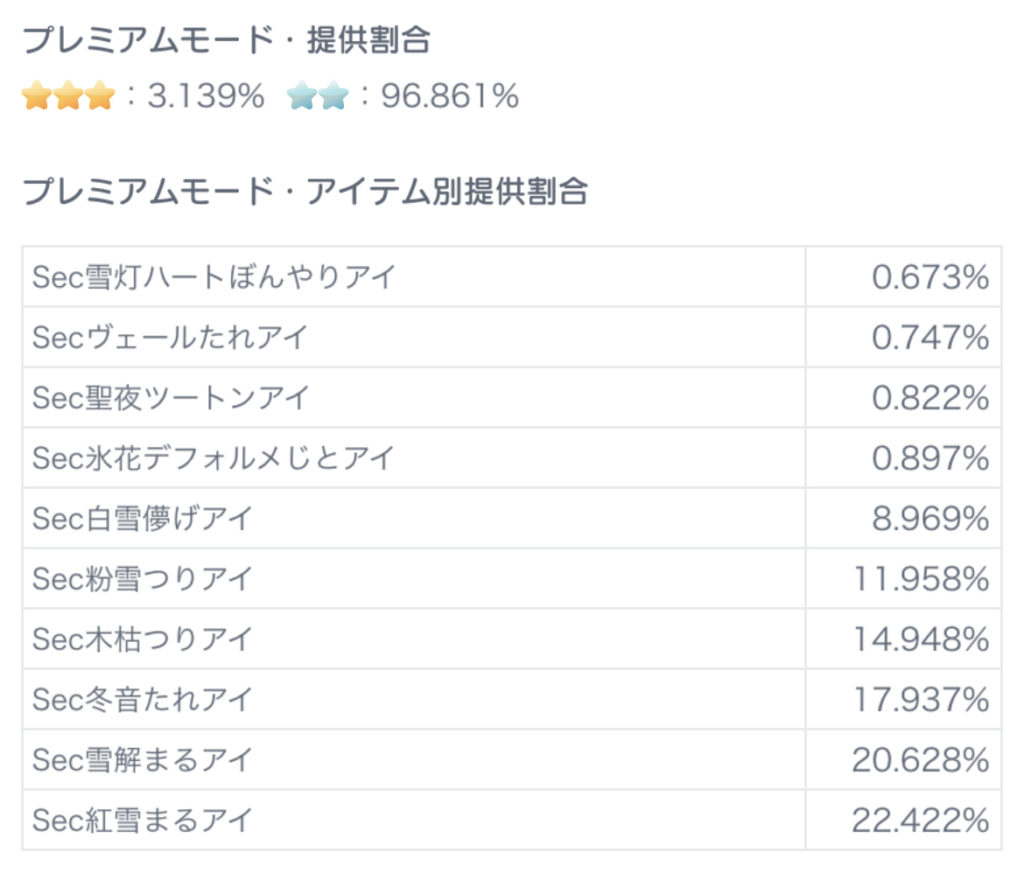Screen dimensions: 1024x880
Task: Click the プレミアムモード・アイテム別提供割合 heading
Action: click(x=305, y=190)
